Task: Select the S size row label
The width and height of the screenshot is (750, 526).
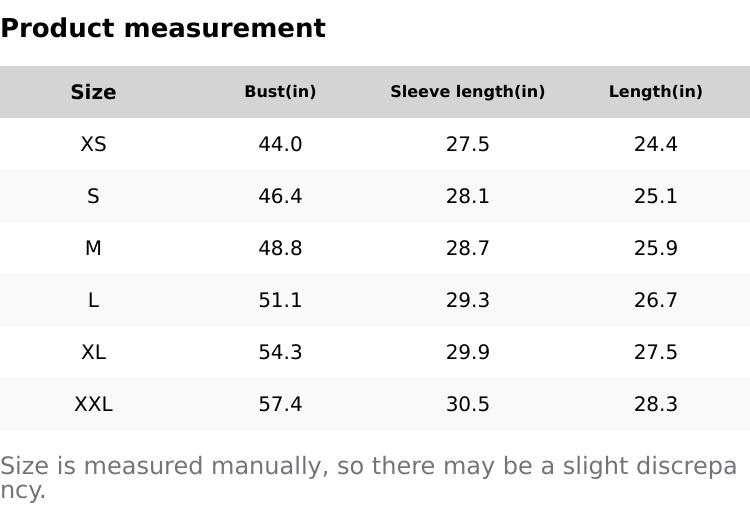Action: 93,196
